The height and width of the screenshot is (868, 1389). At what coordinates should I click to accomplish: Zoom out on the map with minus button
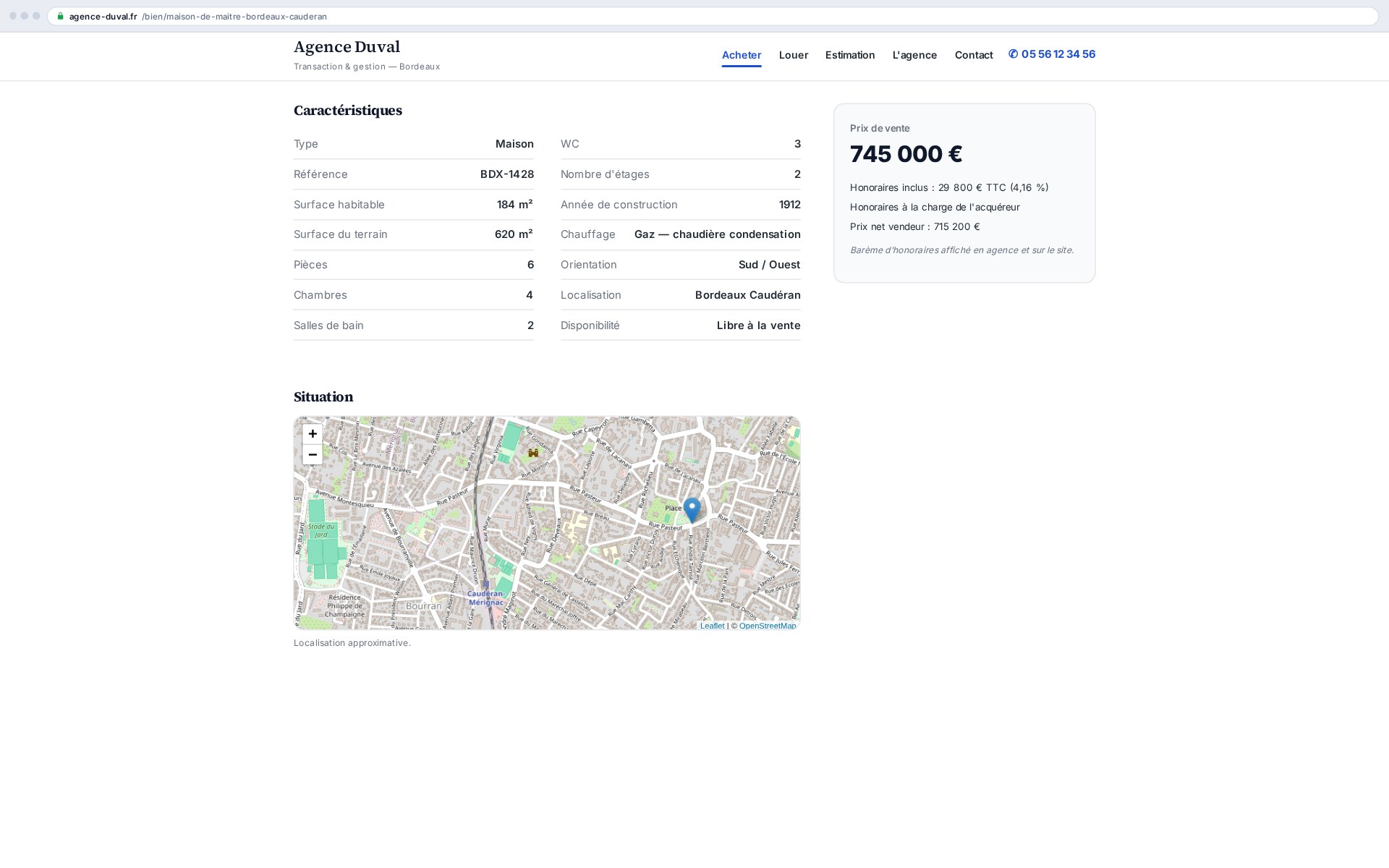[313, 455]
